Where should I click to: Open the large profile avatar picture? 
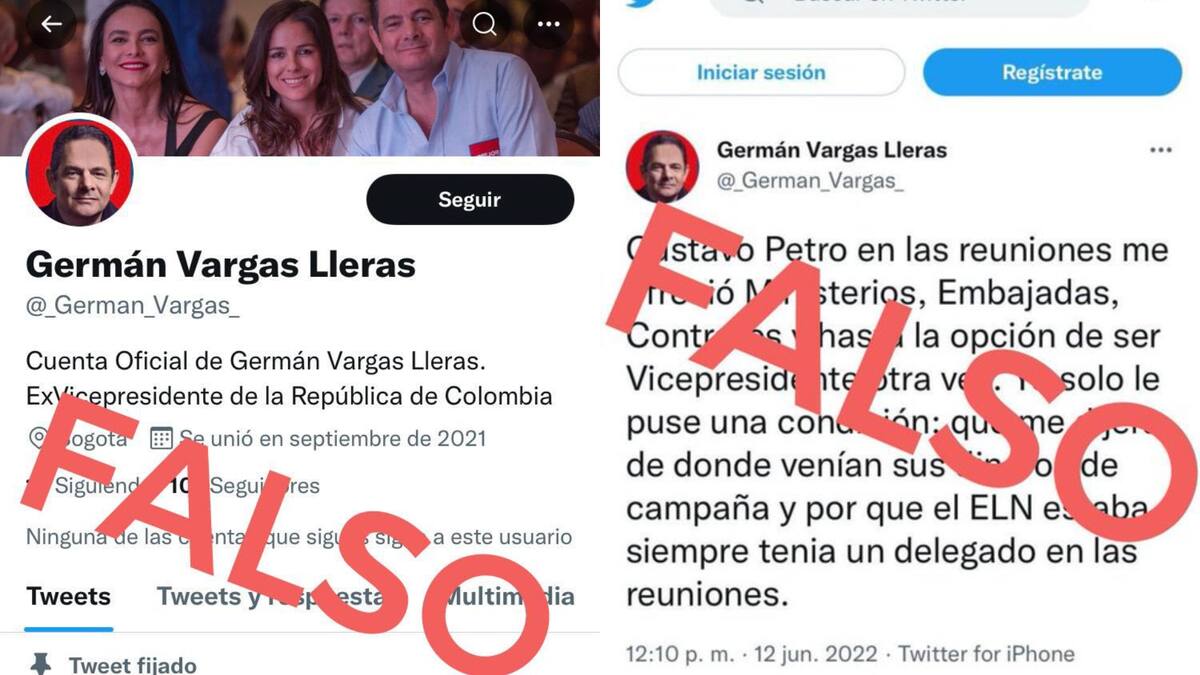click(79, 171)
